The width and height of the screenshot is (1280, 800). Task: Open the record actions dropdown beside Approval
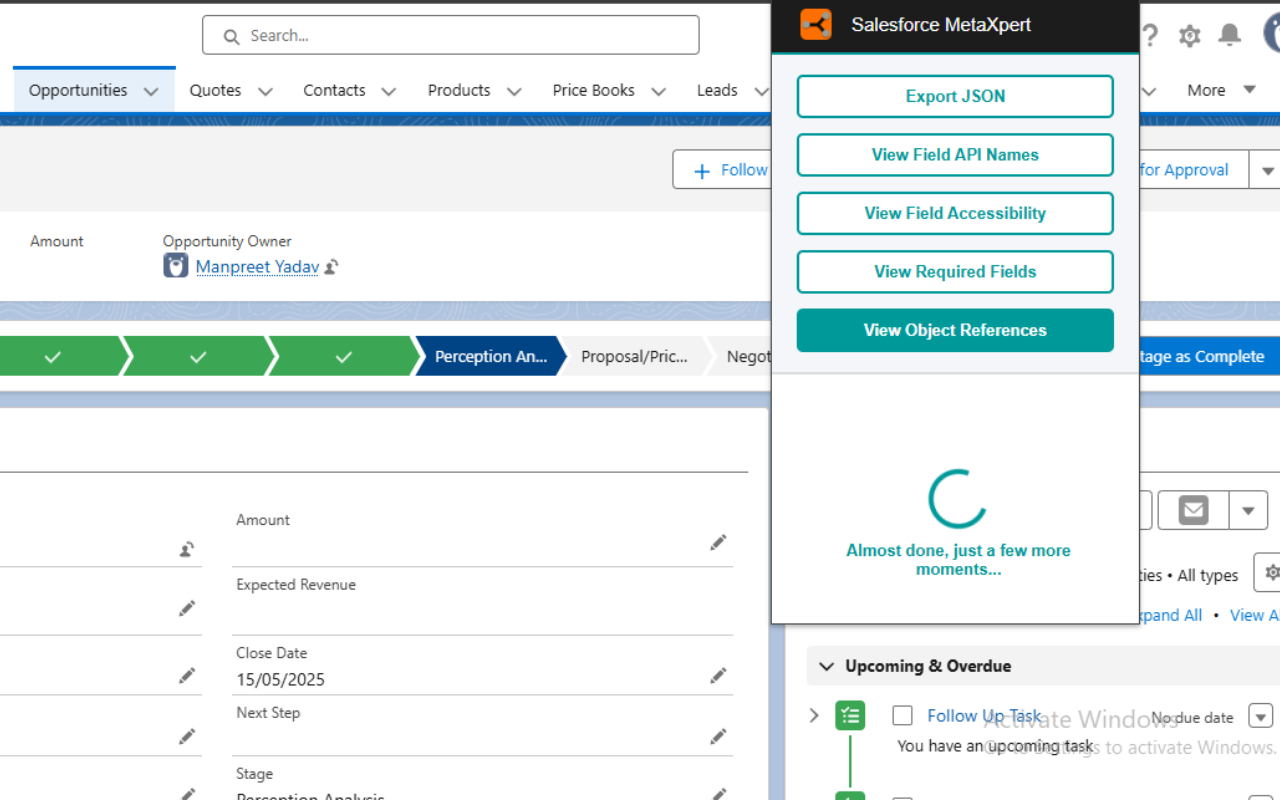point(1267,170)
